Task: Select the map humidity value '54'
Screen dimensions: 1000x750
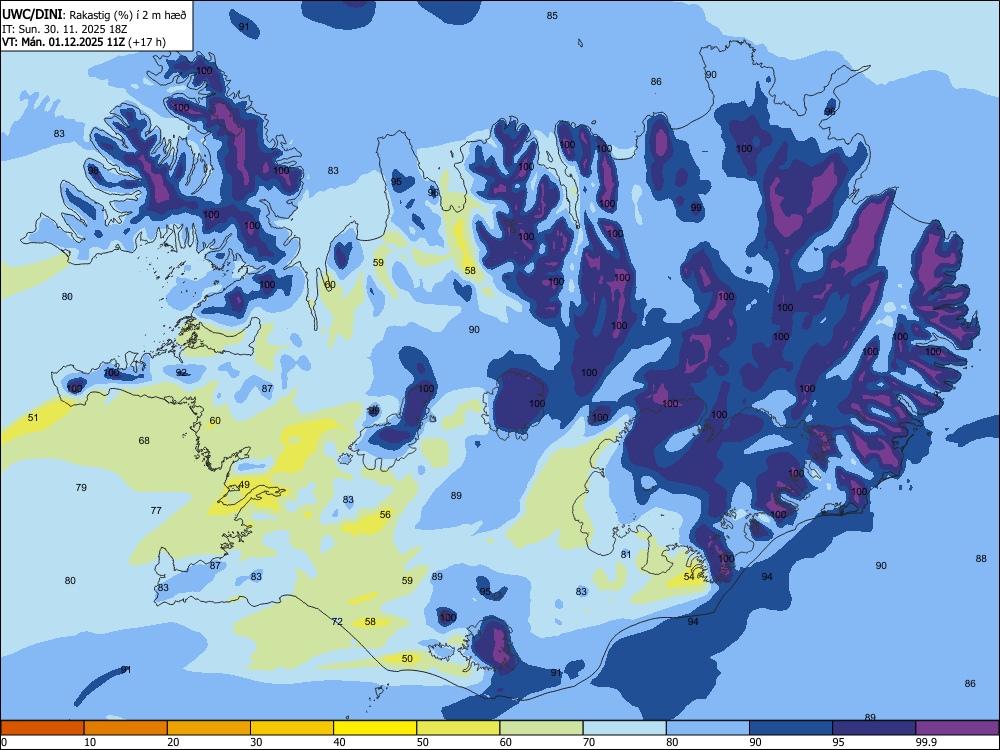Action: 689,577
